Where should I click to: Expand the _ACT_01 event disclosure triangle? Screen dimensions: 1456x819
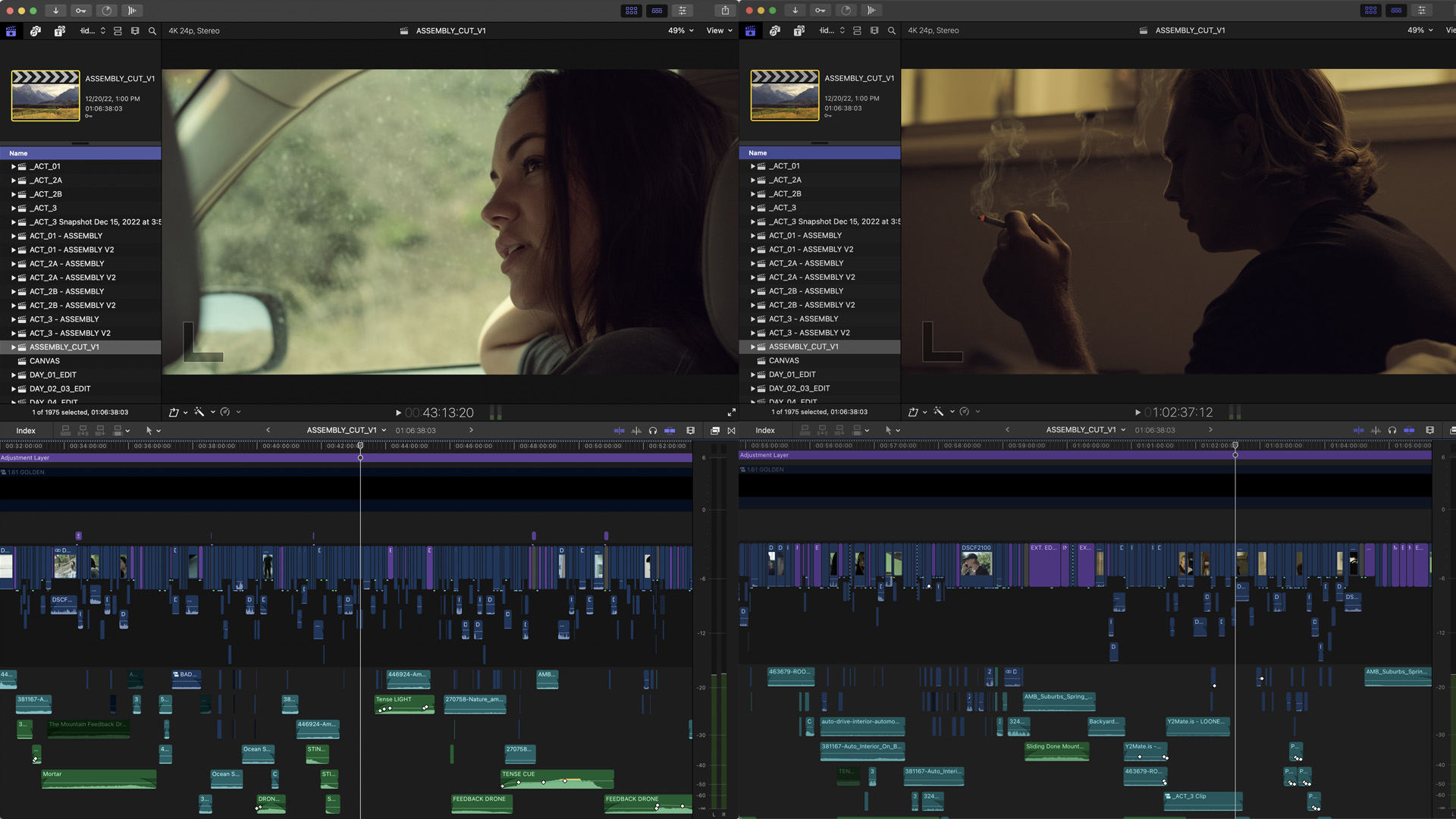[x=13, y=166]
